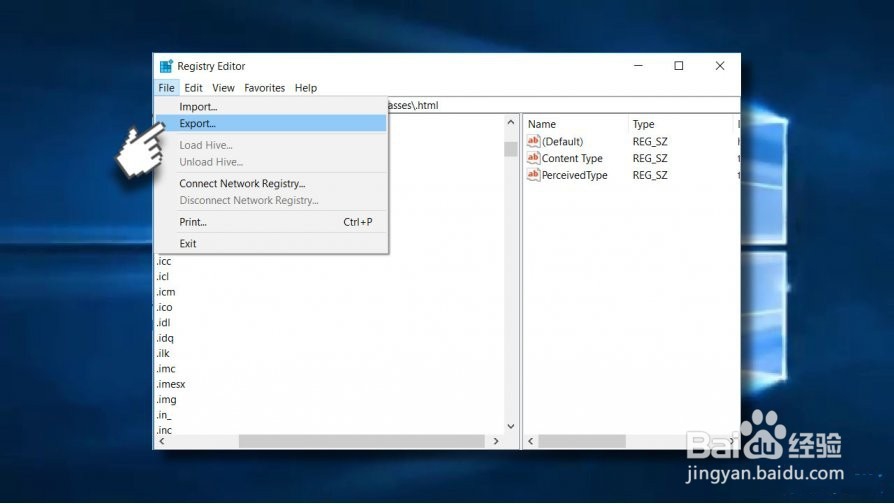The width and height of the screenshot is (894, 504).
Task: Select the PerceivedType value name
Action: (574, 176)
